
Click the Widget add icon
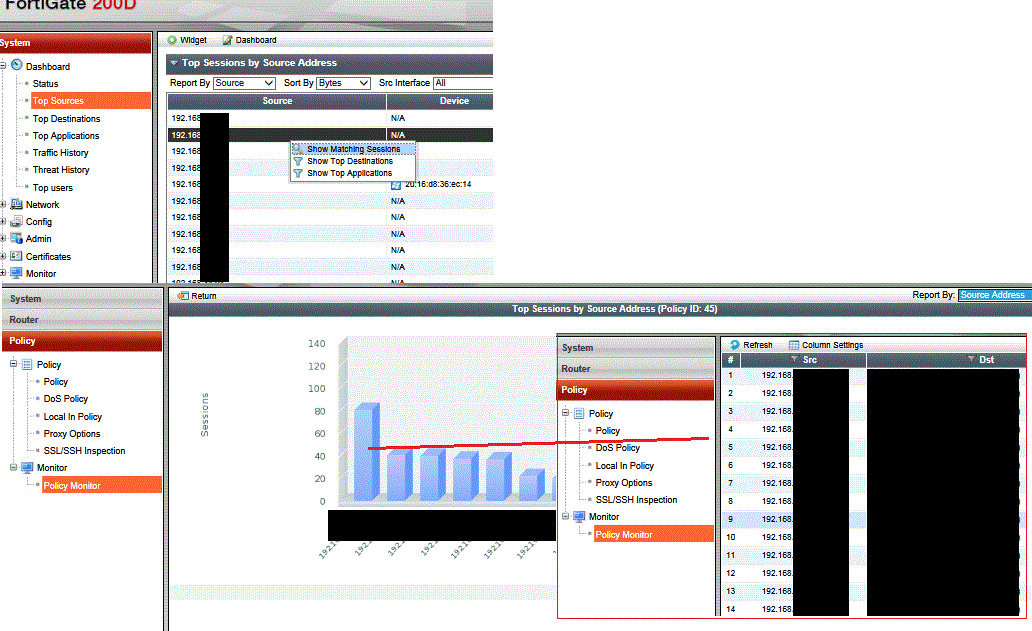(x=172, y=40)
